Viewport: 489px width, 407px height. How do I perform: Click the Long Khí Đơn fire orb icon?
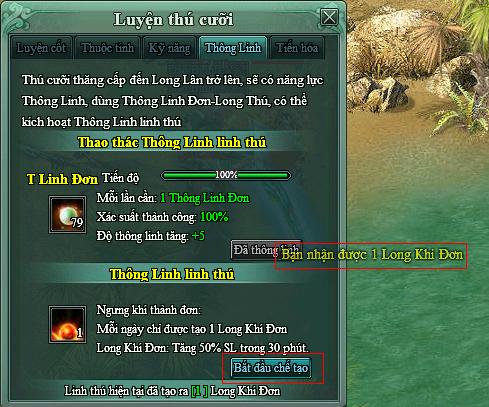(x=67, y=324)
